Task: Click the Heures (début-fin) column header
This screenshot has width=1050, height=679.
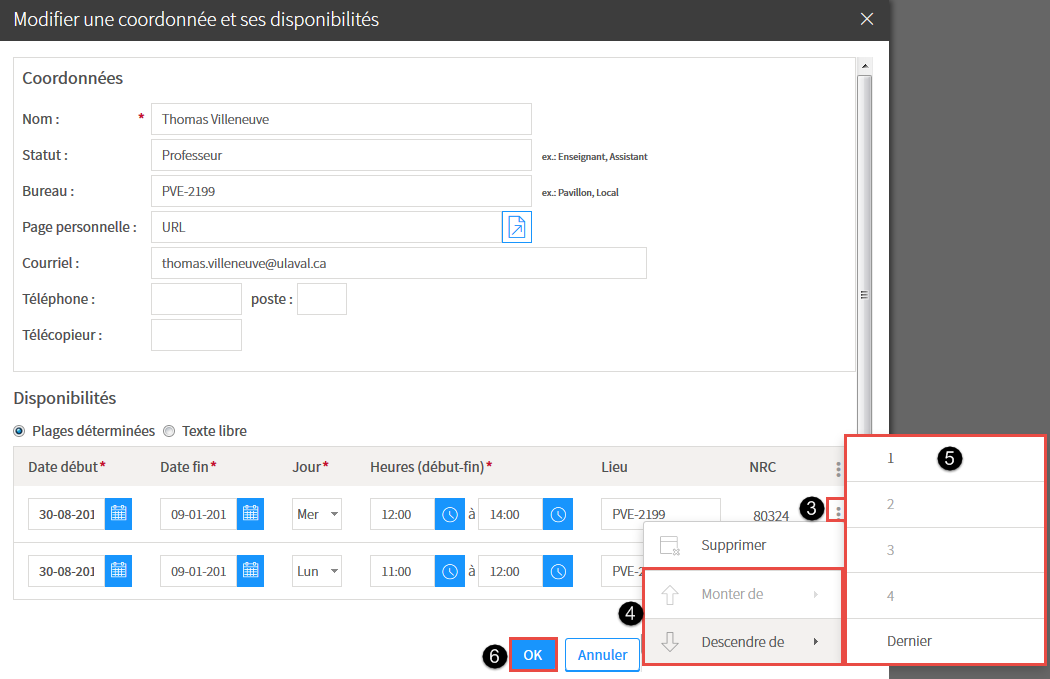Action: pyautogui.click(x=431, y=467)
